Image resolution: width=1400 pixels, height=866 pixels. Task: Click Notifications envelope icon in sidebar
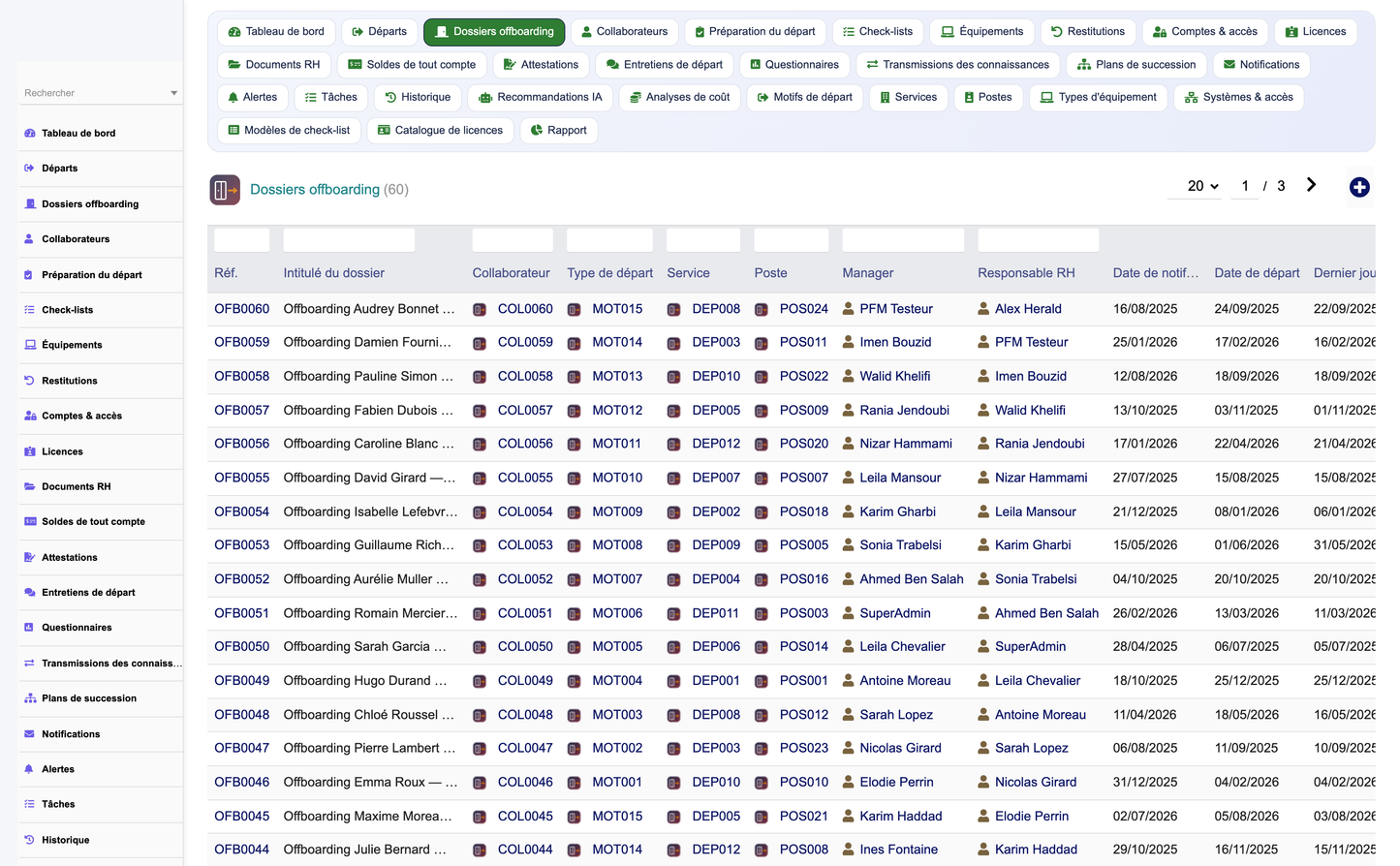(29, 734)
